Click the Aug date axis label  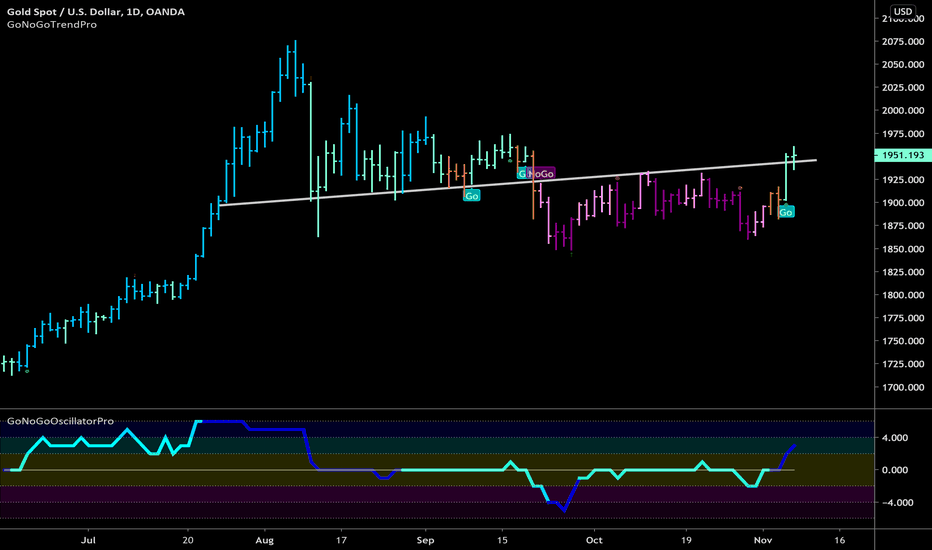coord(265,540)
